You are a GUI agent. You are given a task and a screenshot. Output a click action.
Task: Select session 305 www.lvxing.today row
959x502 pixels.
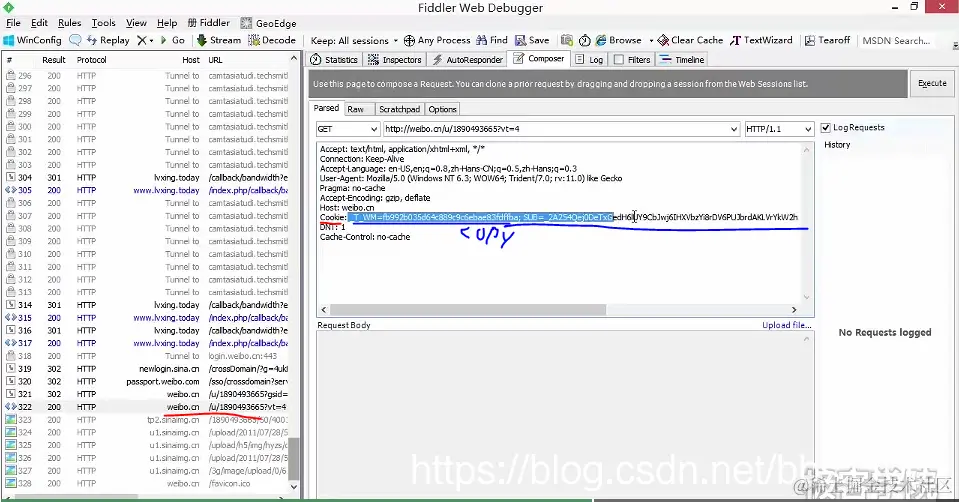[x=146, y=190]
